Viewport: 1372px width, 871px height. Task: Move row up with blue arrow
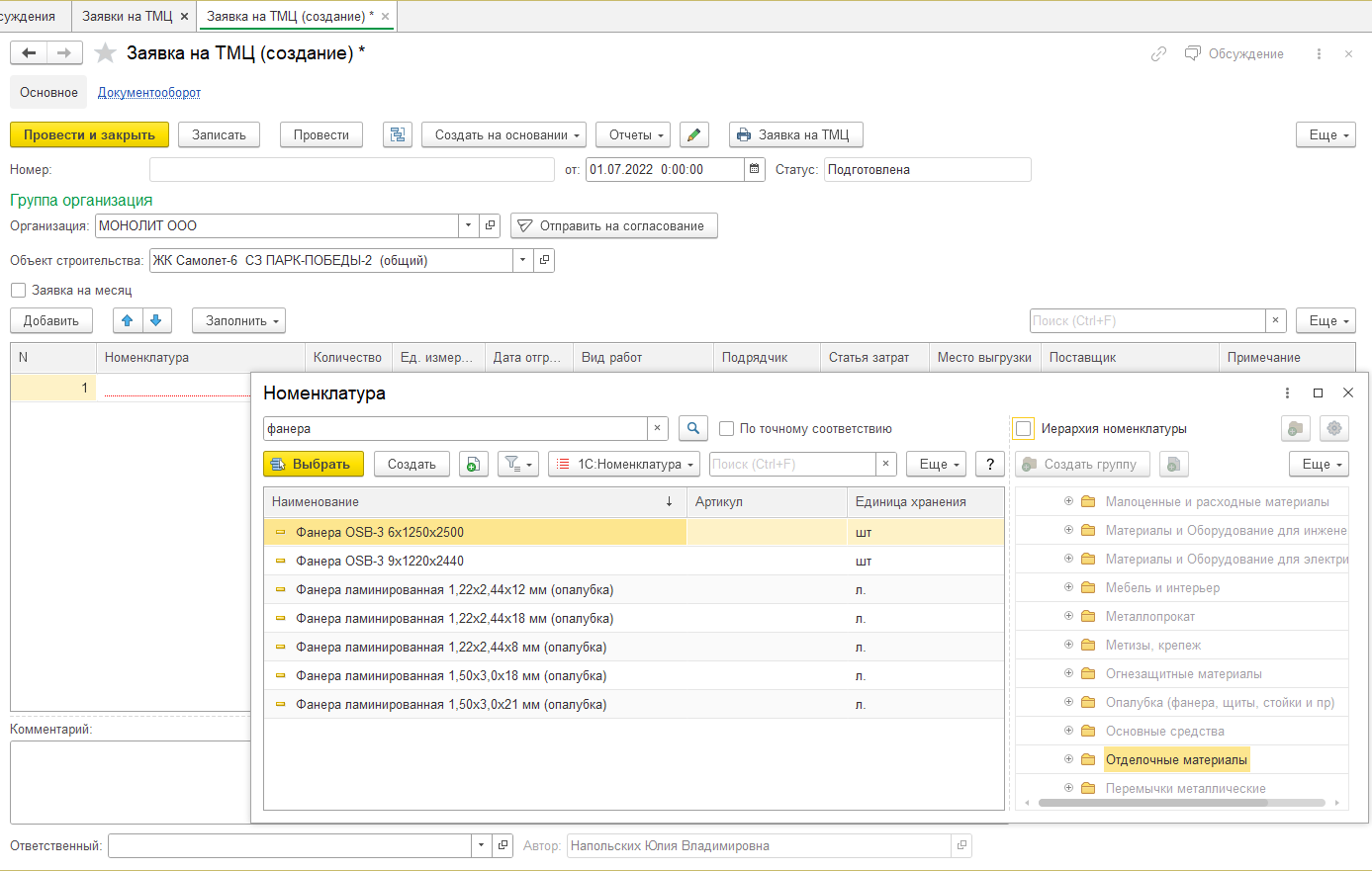tap(127, 320)
